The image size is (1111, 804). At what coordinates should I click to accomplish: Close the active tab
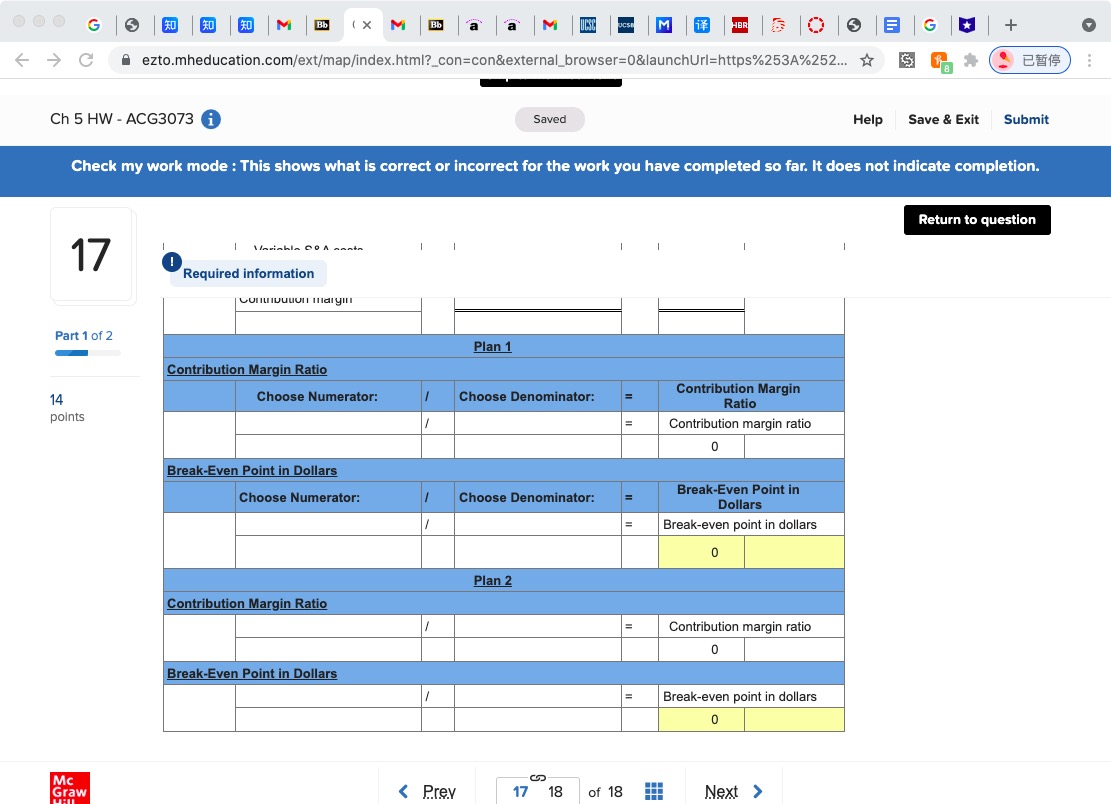pos(367,26)
